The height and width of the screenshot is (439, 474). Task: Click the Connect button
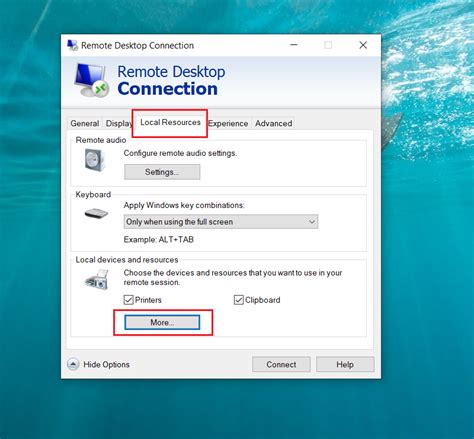pos(281,364)
